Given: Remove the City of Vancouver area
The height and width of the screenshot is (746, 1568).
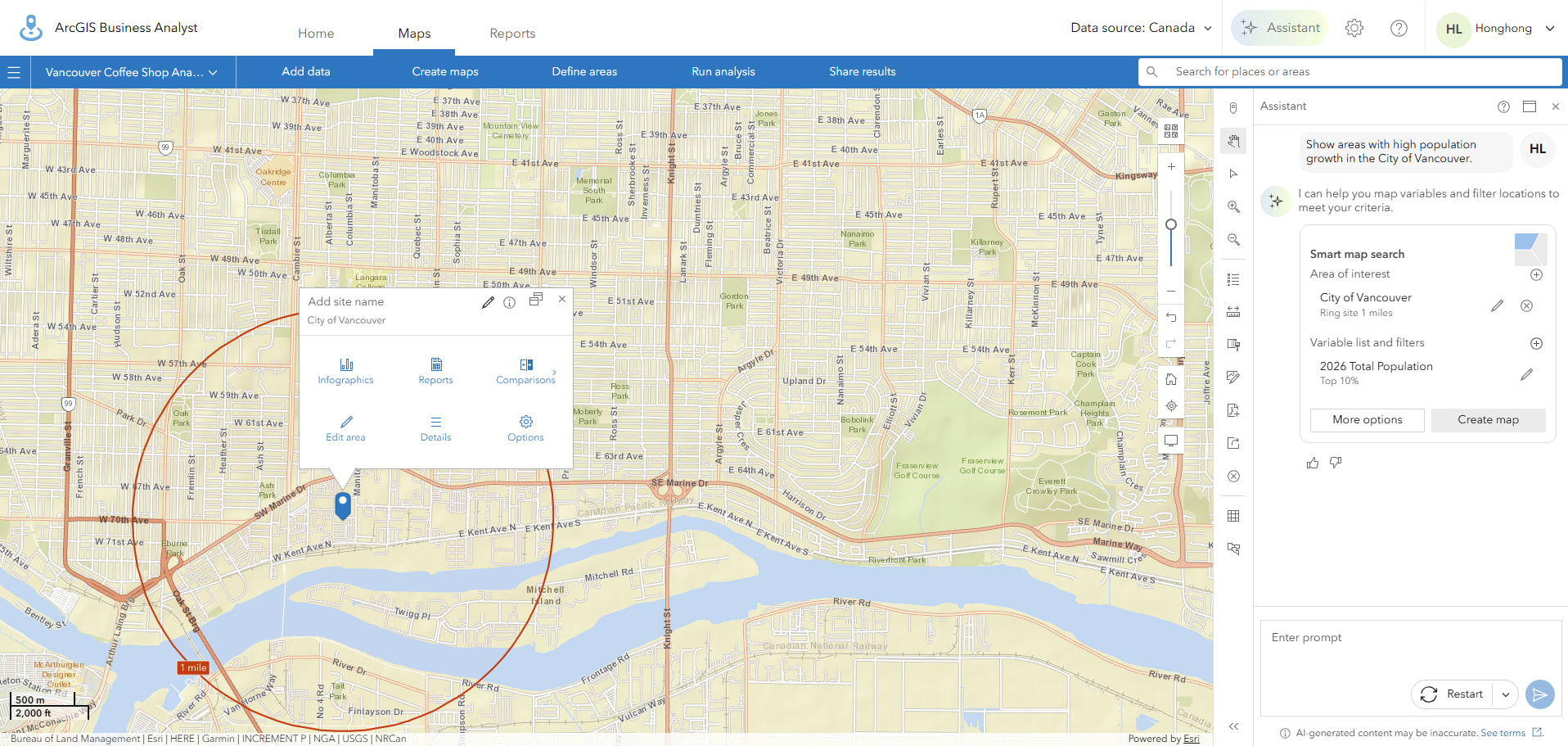Looking at the screenshot, I should (1526, 305).
